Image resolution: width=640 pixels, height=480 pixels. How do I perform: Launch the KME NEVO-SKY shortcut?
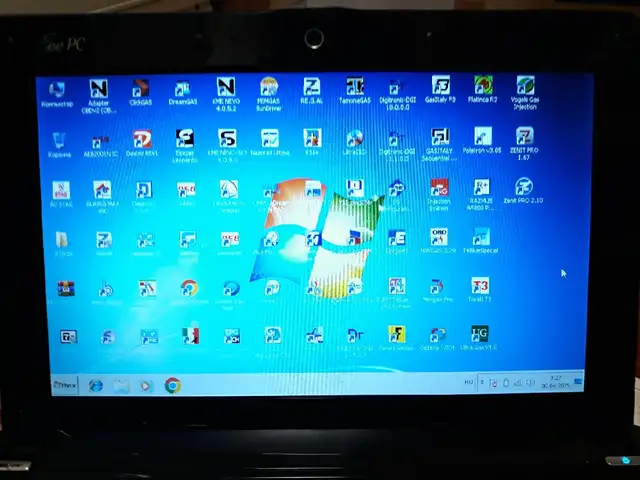pyautogui.click(x=227, y=146)
